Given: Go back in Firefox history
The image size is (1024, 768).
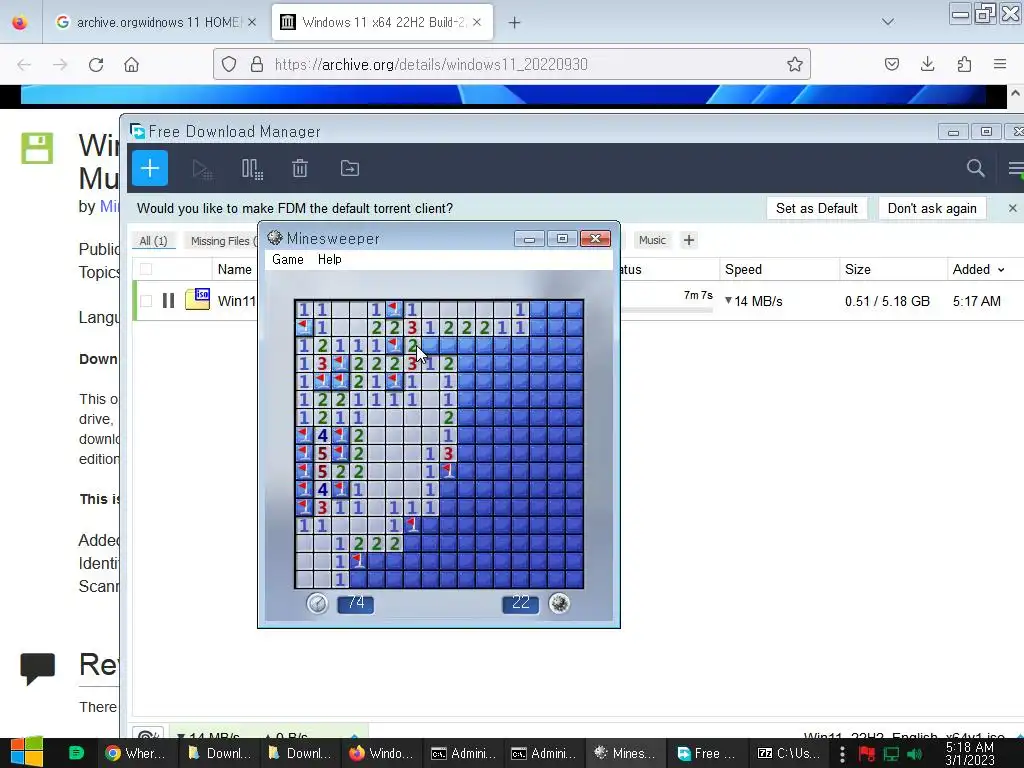Looking at the screenshot, I should [24, 65].
